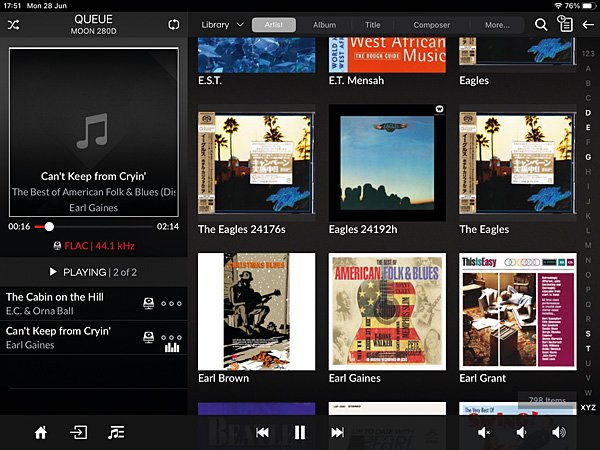Viewport: 600px width, 450px height.
Task: Toggle shuffle mode in the queue
Action: [13, 25]
